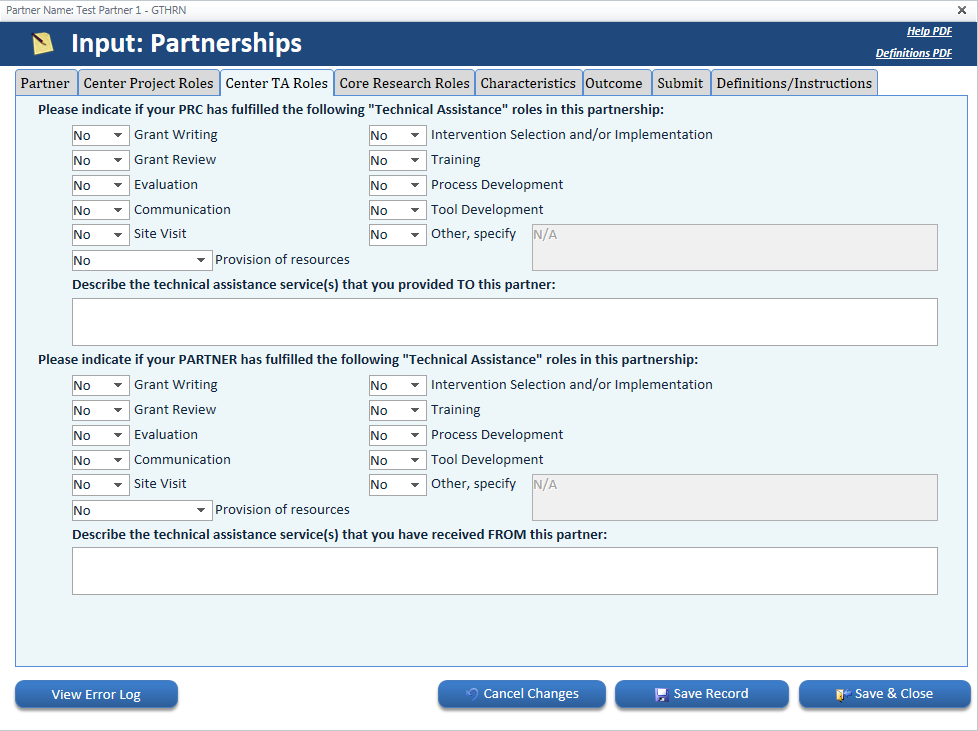Image resolution: width=978 pixels, height=731 pixels.
Task: Go to the Characteristics tab
Action: tap(528, 83)
